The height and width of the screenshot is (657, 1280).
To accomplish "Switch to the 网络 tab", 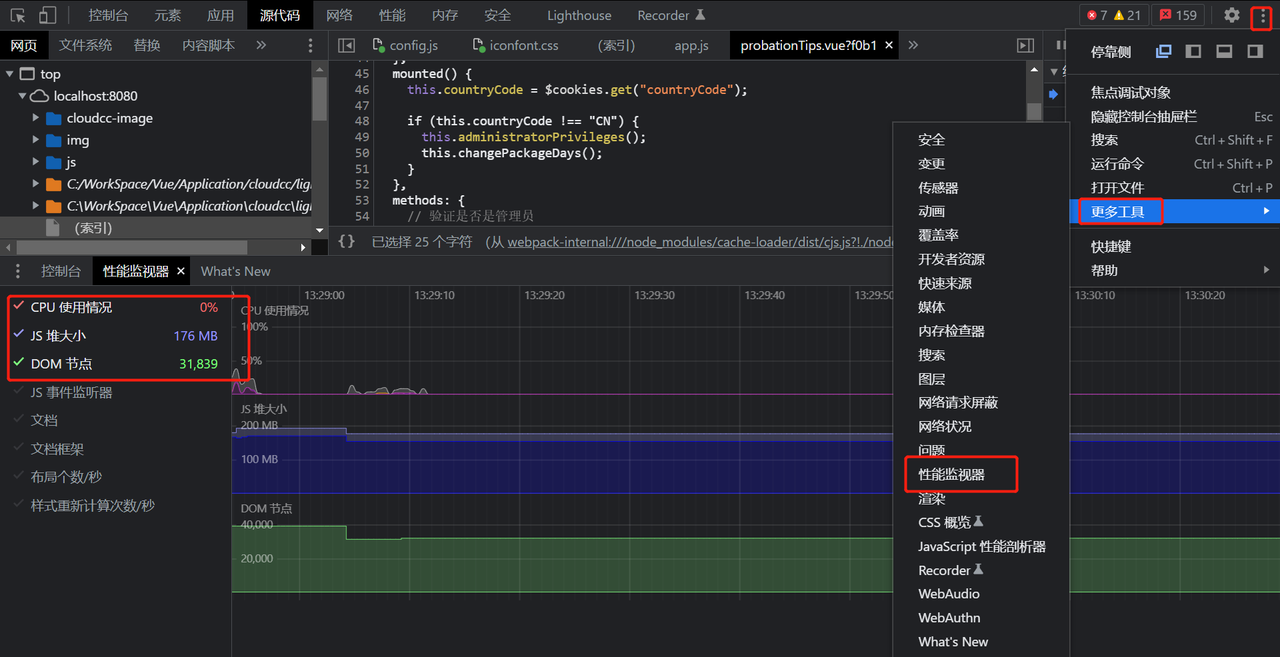I will point(339,15).
